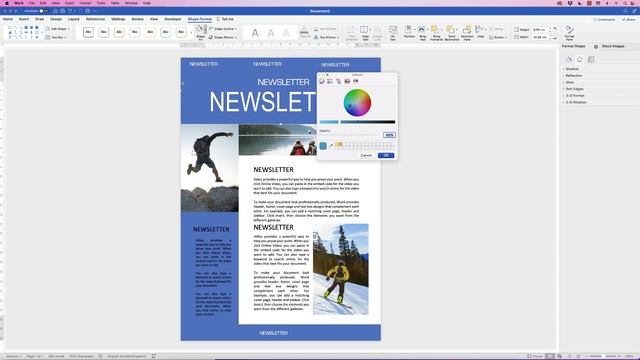Open the Stock Images pane tab
The width and height of the screenshot is (640, 360).
(x=613, y=47)
